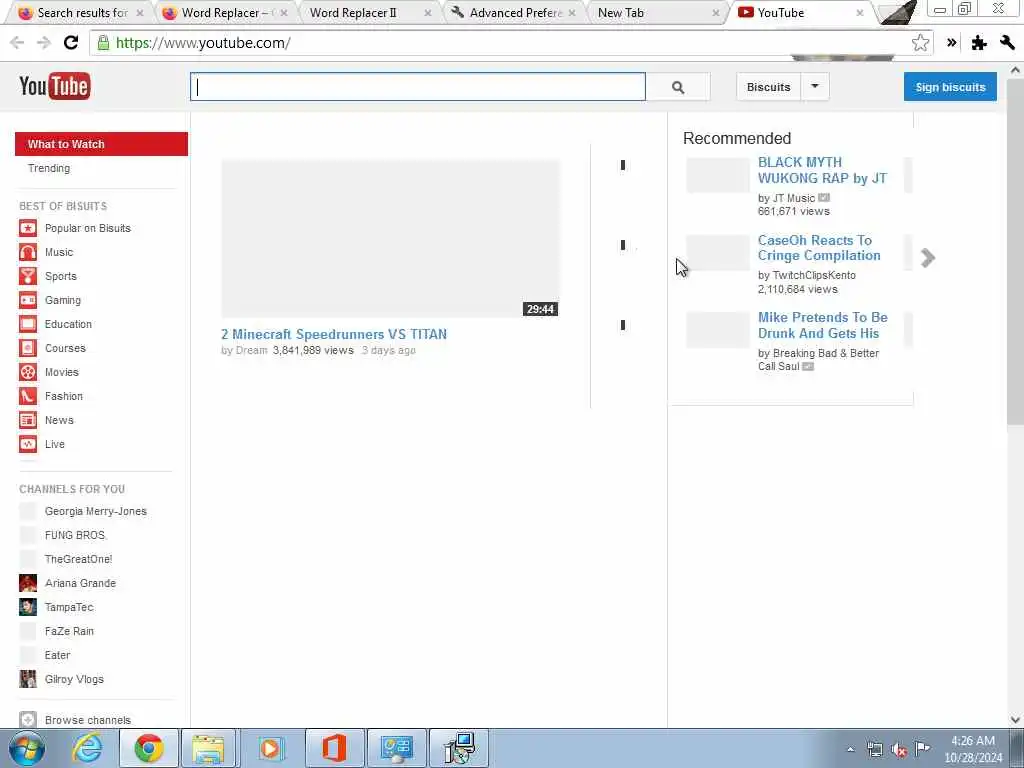Click the Courses icon
Viewport: 1024px width, 768px height.
click(27, 348)
